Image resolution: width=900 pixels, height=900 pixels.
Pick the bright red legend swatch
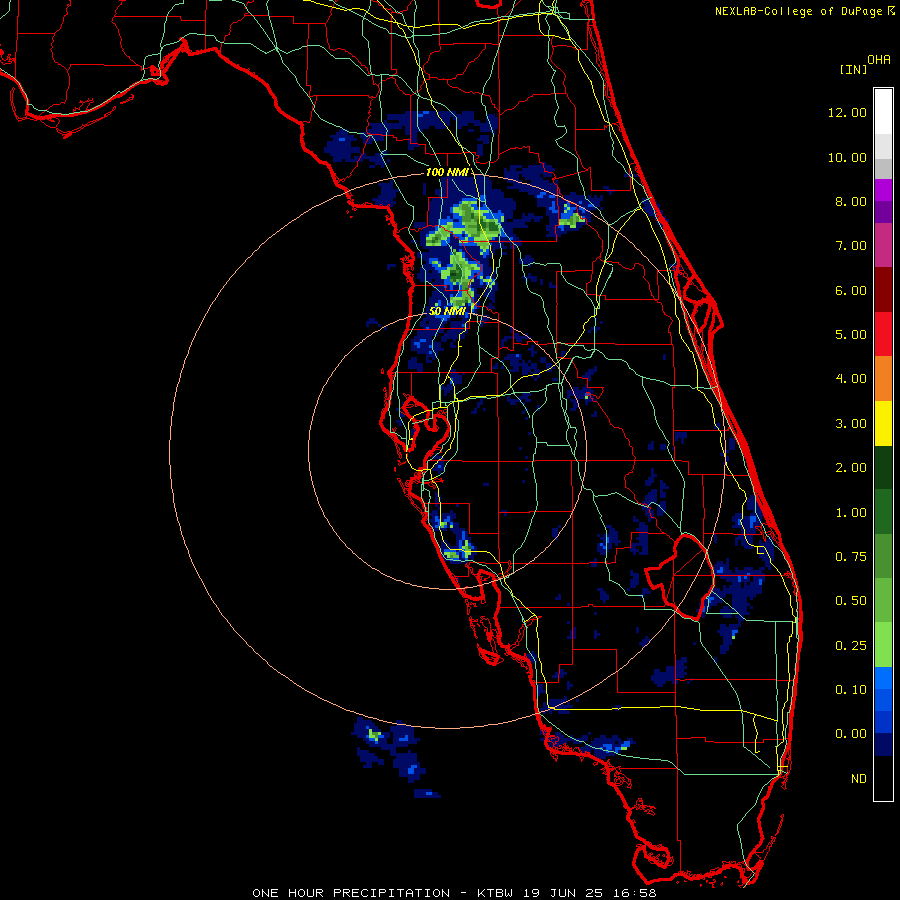883,334
